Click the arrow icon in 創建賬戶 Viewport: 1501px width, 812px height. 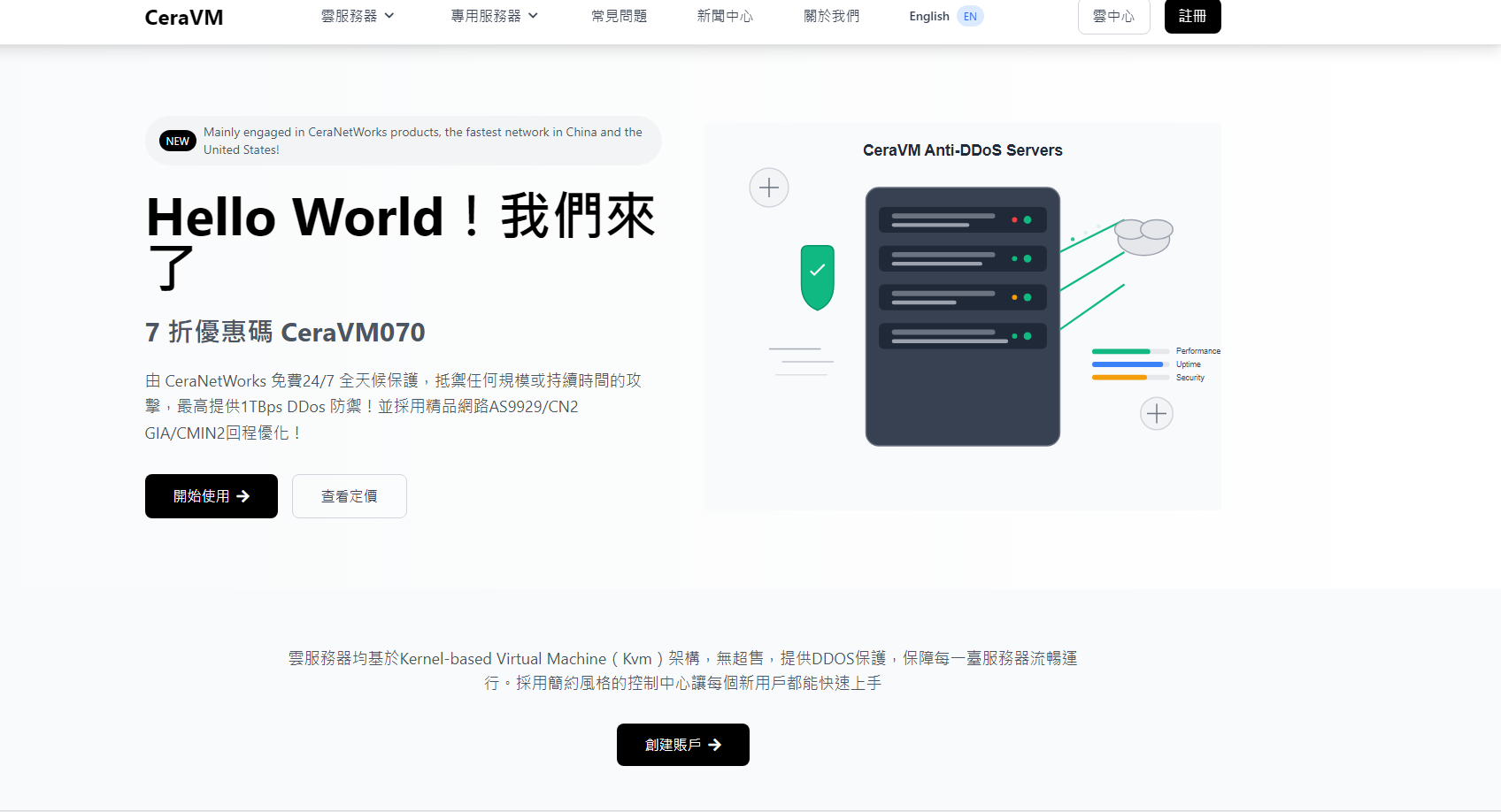coord(715,745)
